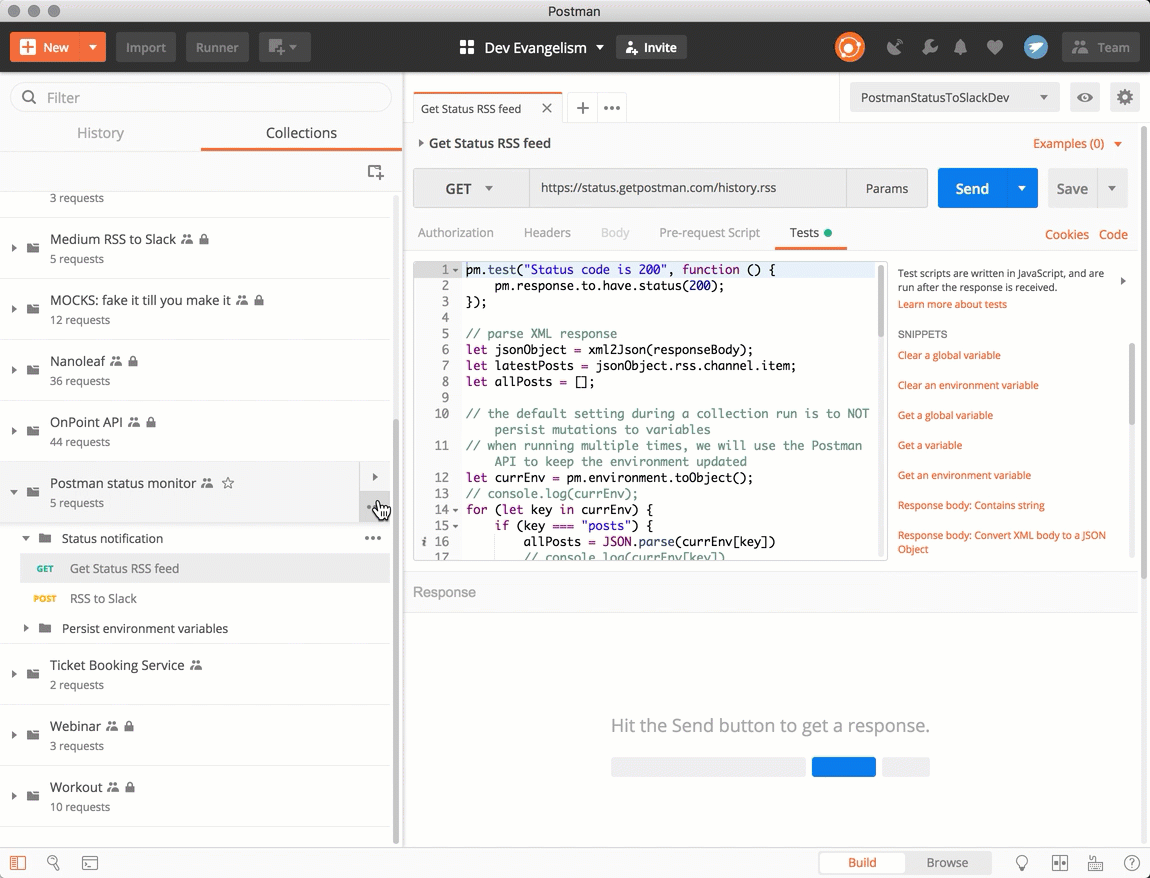
Task: Open the user avatar menu
Action: coord(1036,48)
